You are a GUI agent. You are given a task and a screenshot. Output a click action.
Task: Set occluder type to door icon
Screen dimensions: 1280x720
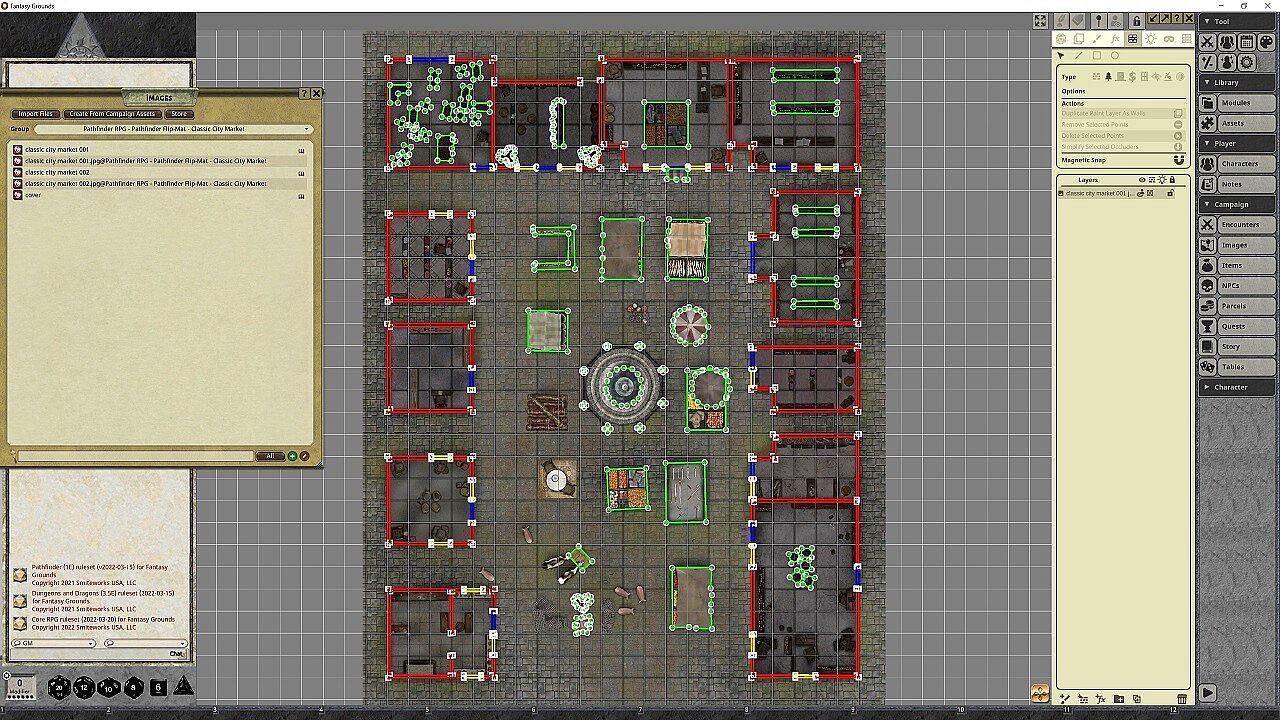[x=1120, y=77]
